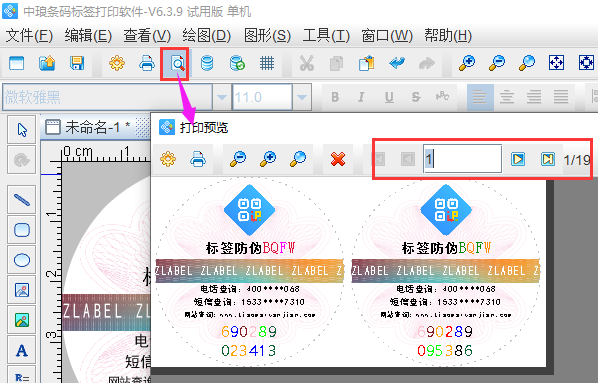Screen dimensions: 598x383
Task: Align text left
Action: click(480, 97)
